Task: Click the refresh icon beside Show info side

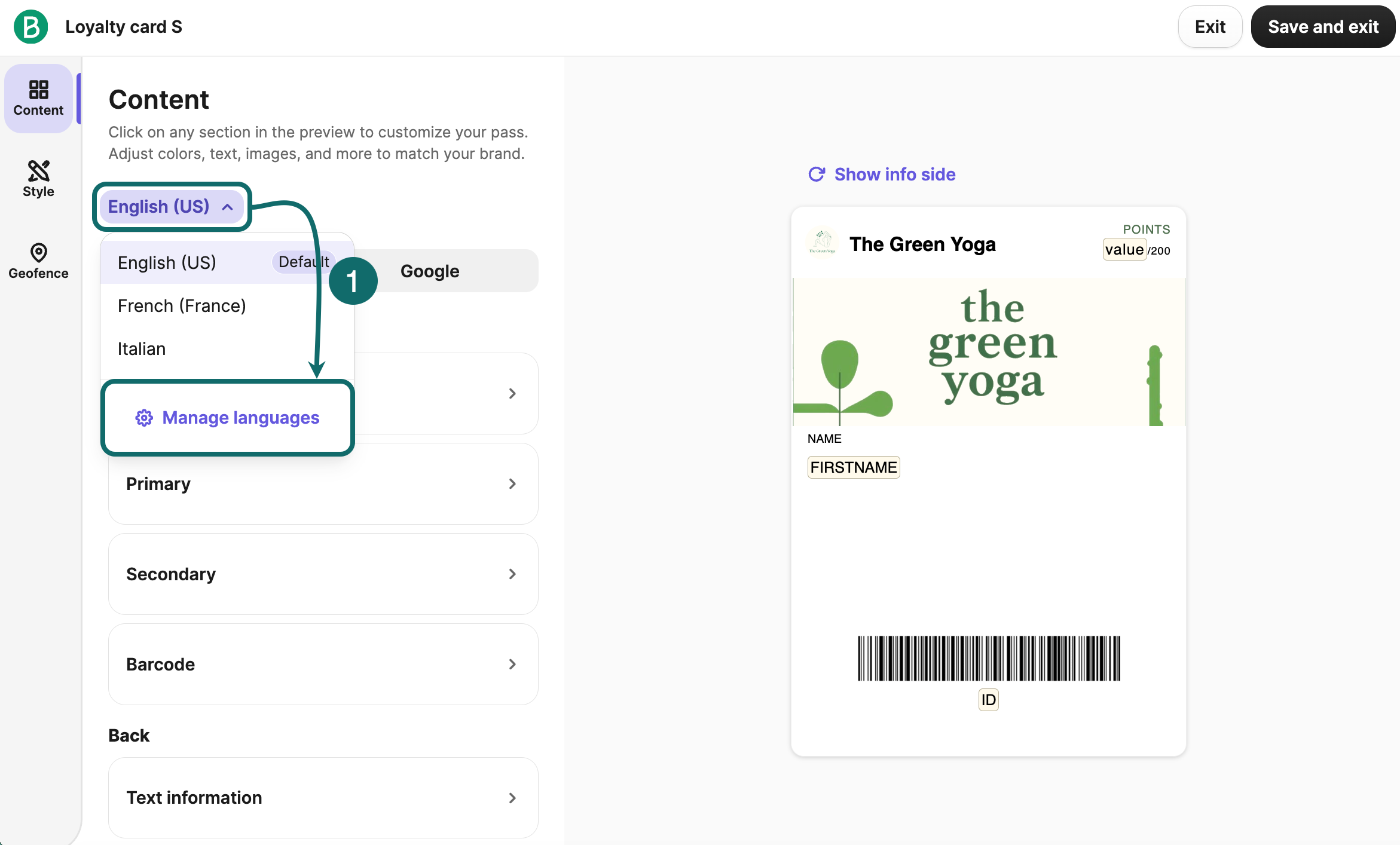Action: click(x=817, y=174)
